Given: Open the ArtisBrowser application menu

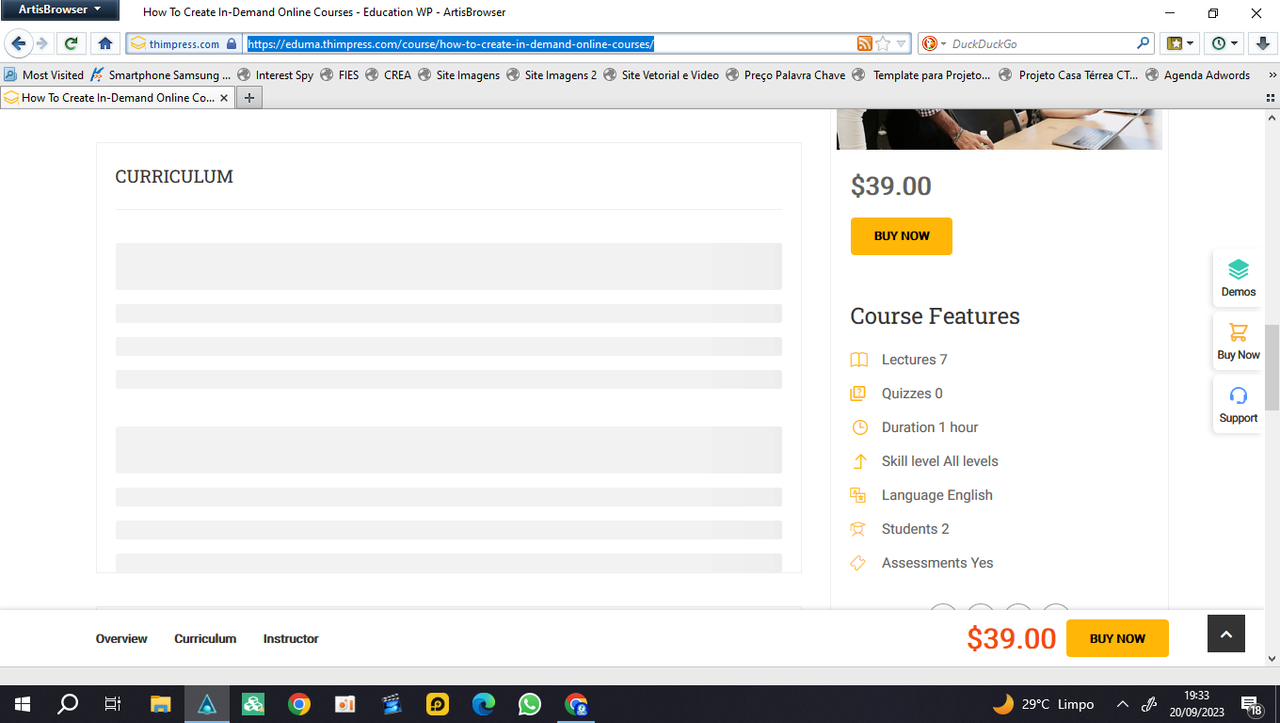Looking at the screenshot, I should coord(60,10).
